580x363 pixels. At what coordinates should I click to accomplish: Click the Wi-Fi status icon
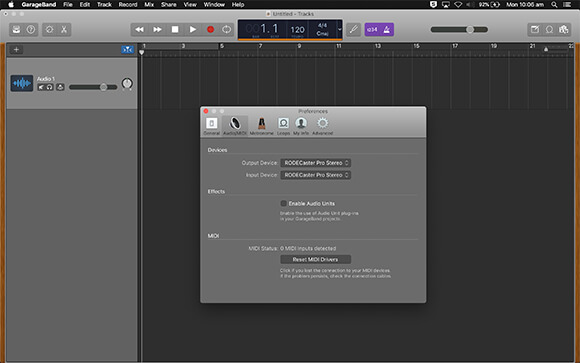pos(458,4)
